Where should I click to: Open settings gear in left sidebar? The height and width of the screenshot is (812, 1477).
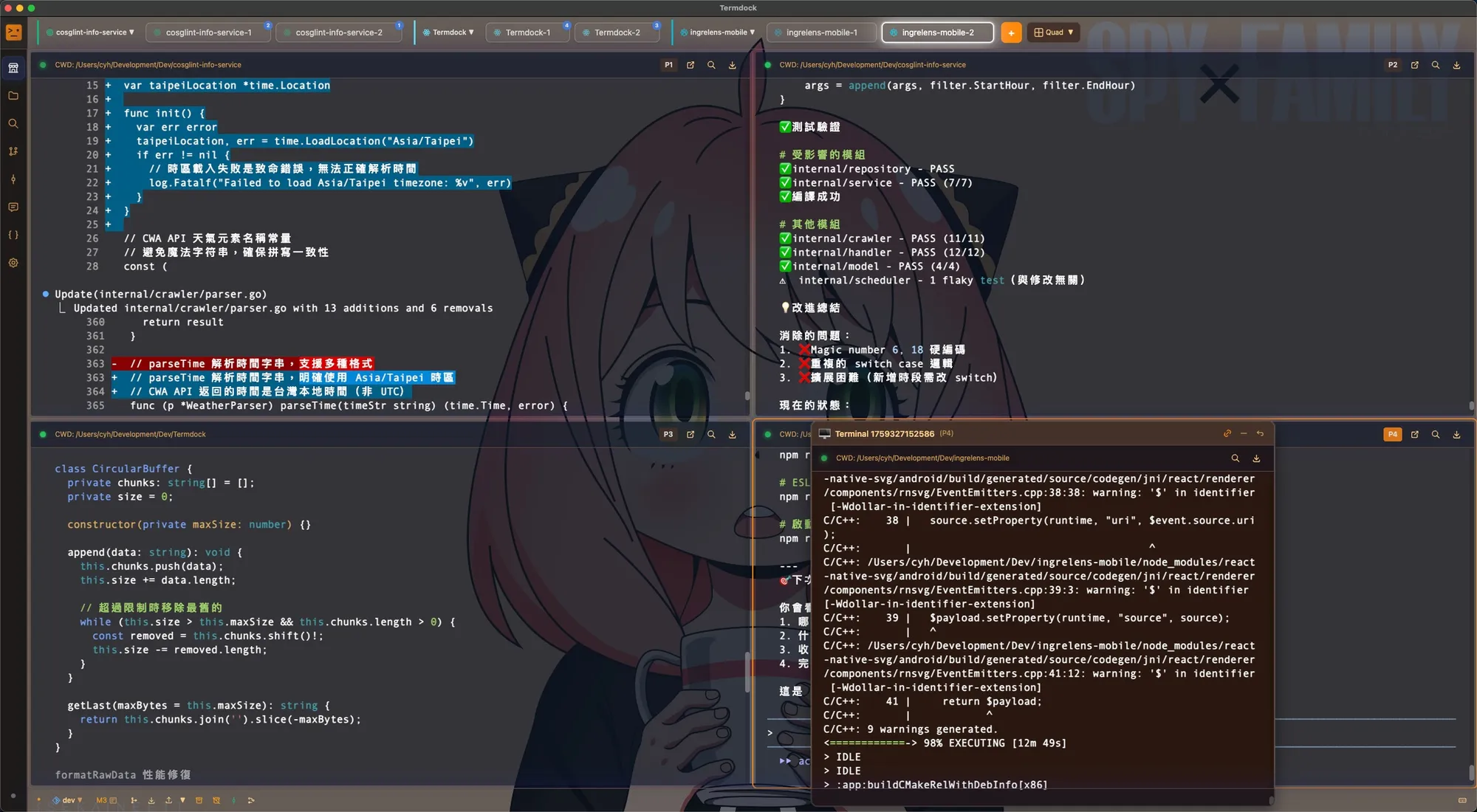[13, 263]
